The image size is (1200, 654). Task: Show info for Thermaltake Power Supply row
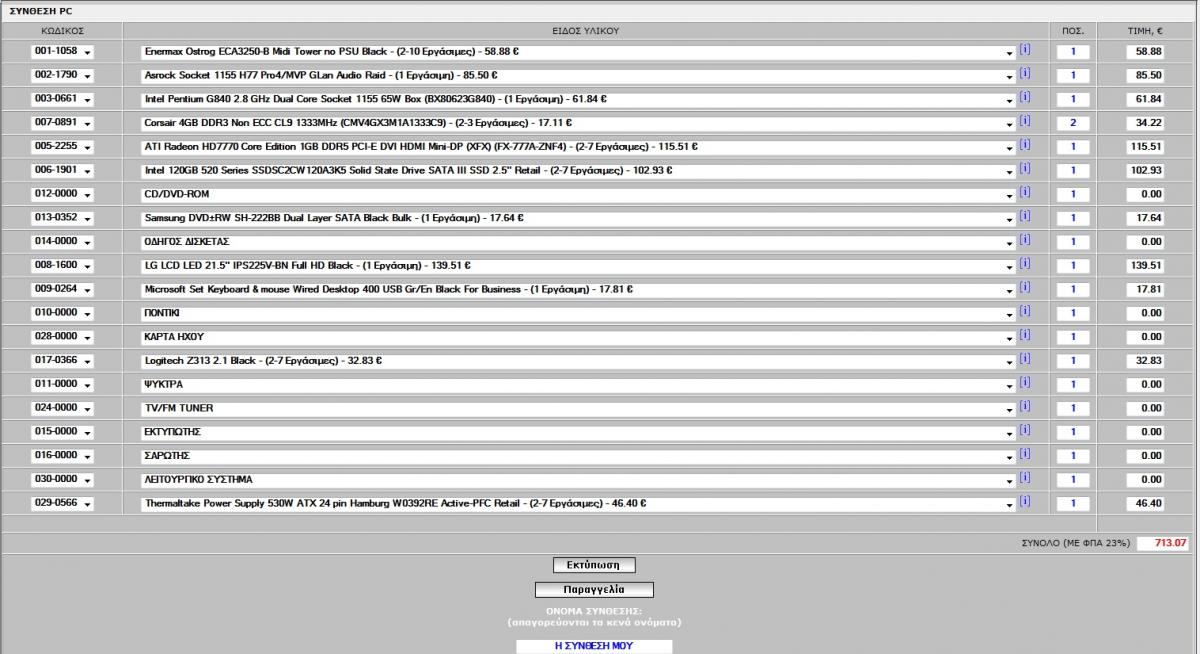point(1025,502)
